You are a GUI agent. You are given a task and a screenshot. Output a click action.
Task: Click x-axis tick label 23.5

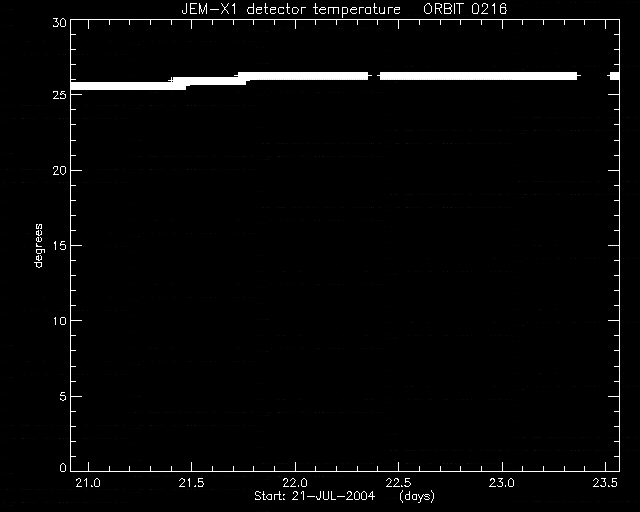[605, 483]
